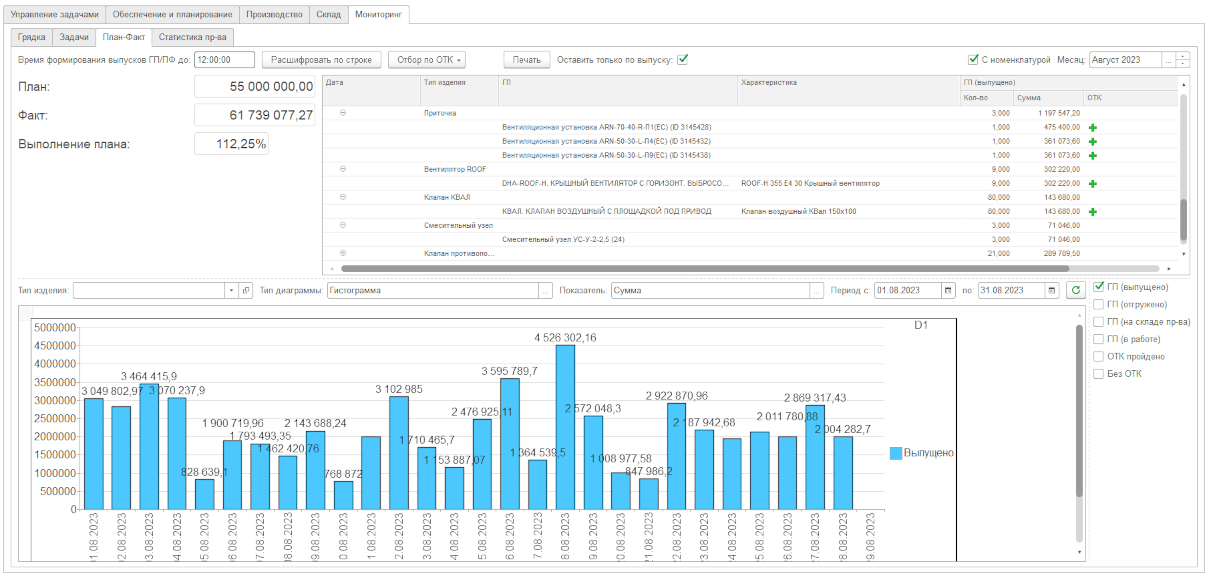Click the ellipsis button beside Месяц field
The height and width of the screenshot is (574, 1207).
[1167, 60]
